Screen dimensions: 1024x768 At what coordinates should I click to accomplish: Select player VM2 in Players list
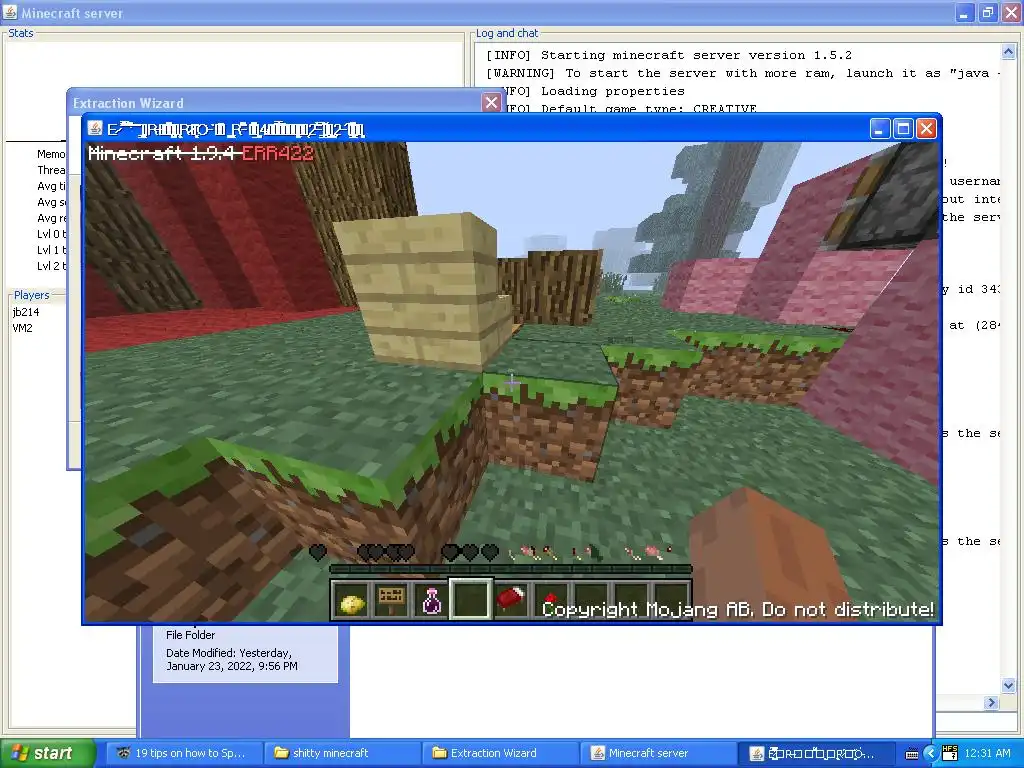[22, 328]
